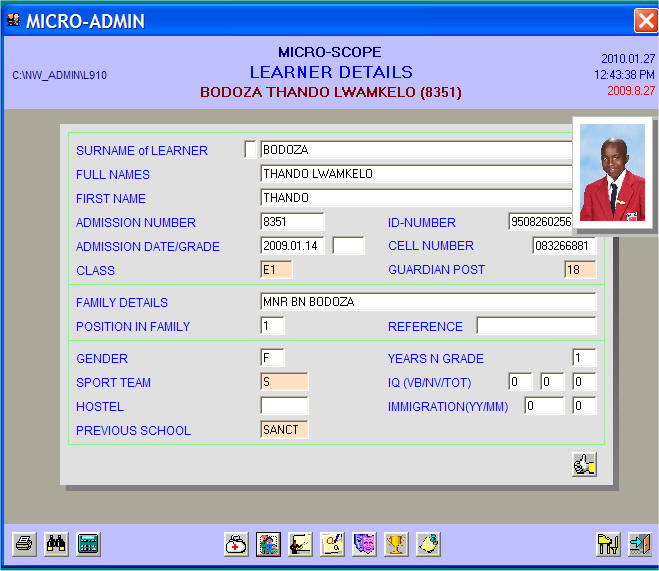Click the teacher at blackboard icon
This screenshot has width=659, height=571.
[300, 544]
